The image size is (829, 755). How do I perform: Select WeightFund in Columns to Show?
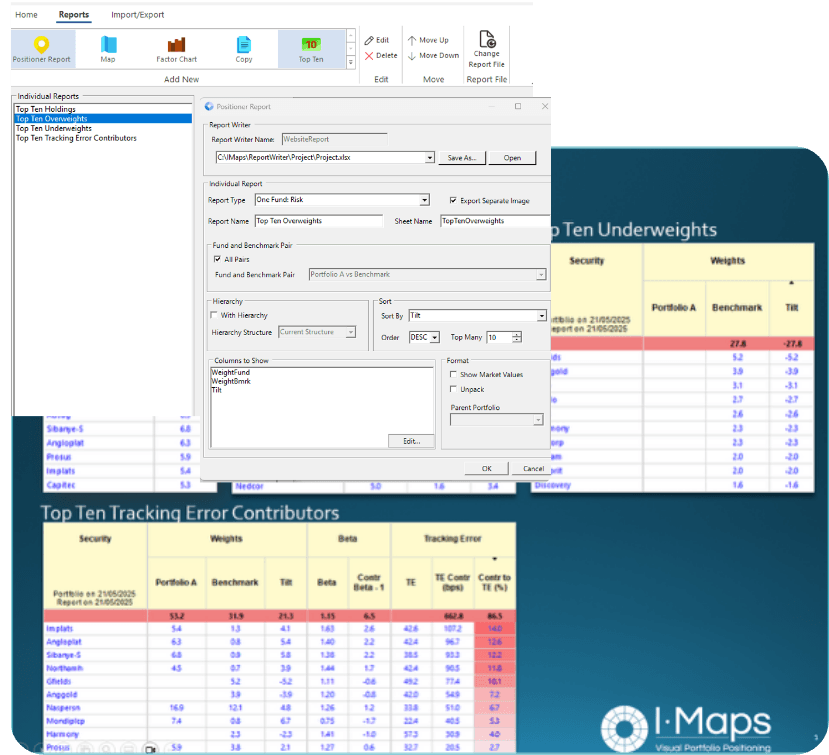pyautogui.click(x=231, y=372)
